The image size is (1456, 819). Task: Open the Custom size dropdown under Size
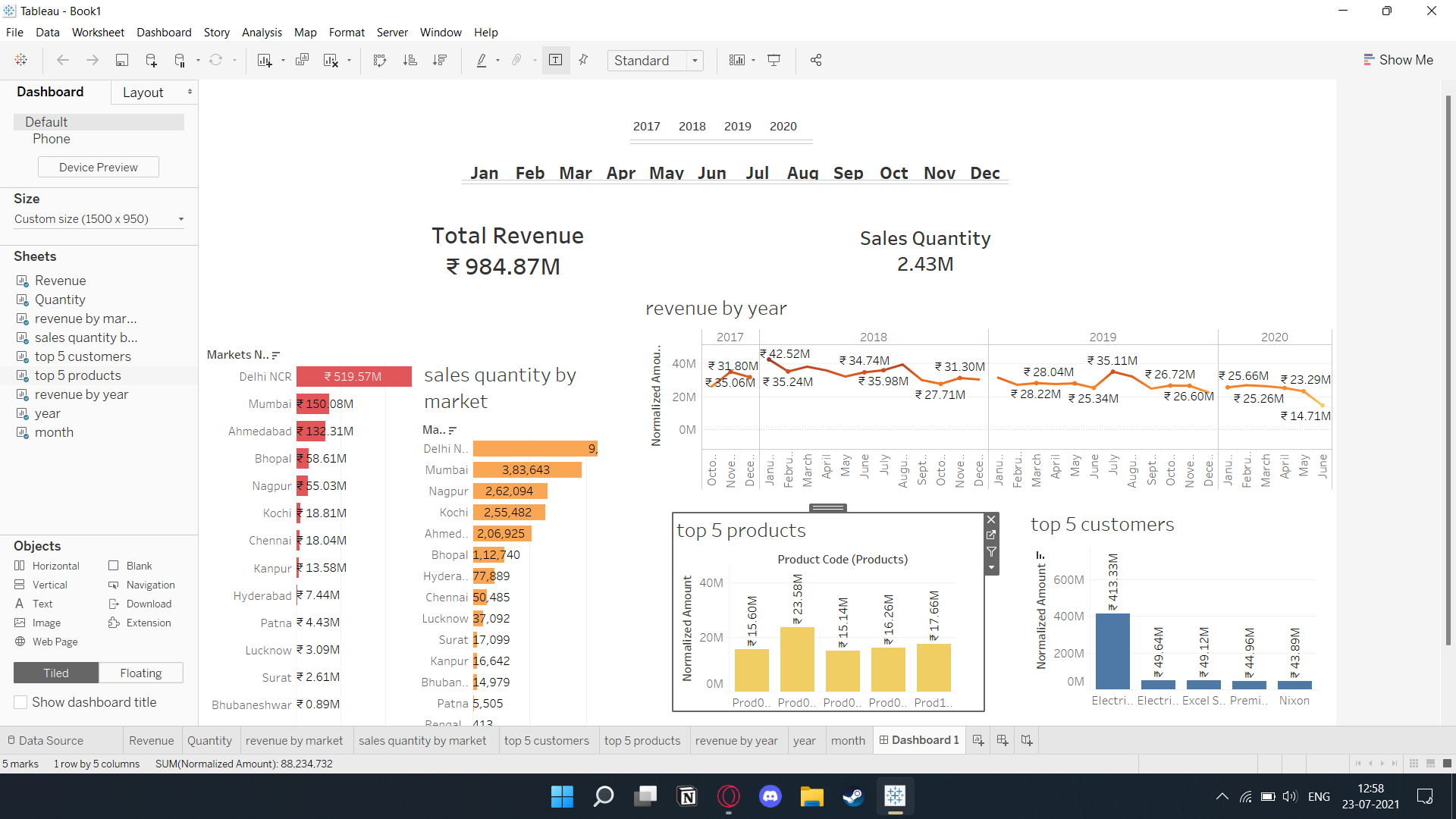coord(180,219)
